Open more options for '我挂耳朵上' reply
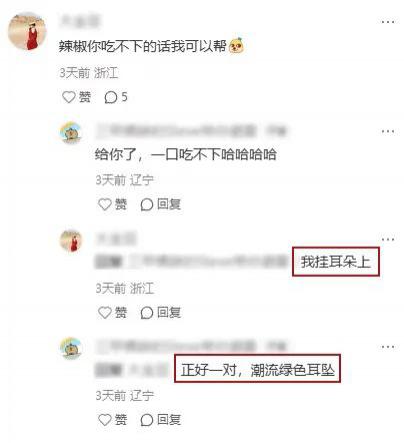The image size is (404, 443). (388, 239)
